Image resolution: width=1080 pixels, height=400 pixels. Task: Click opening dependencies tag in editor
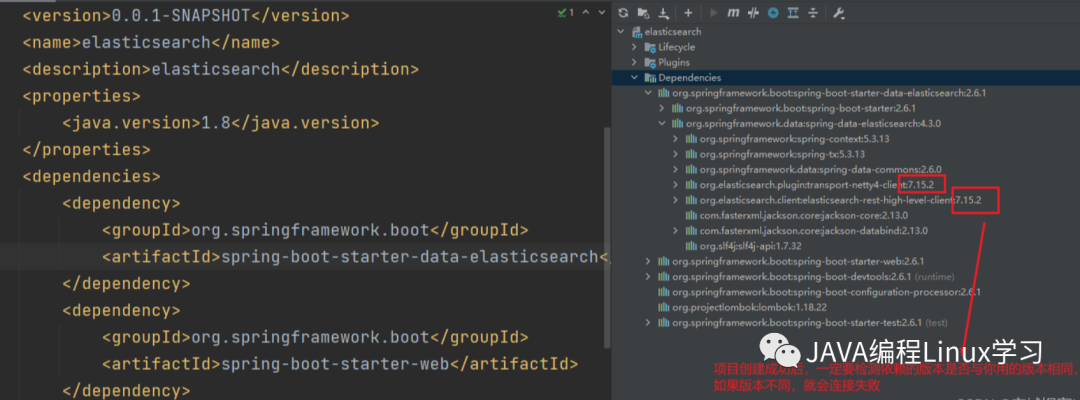[x=92, y=176]
